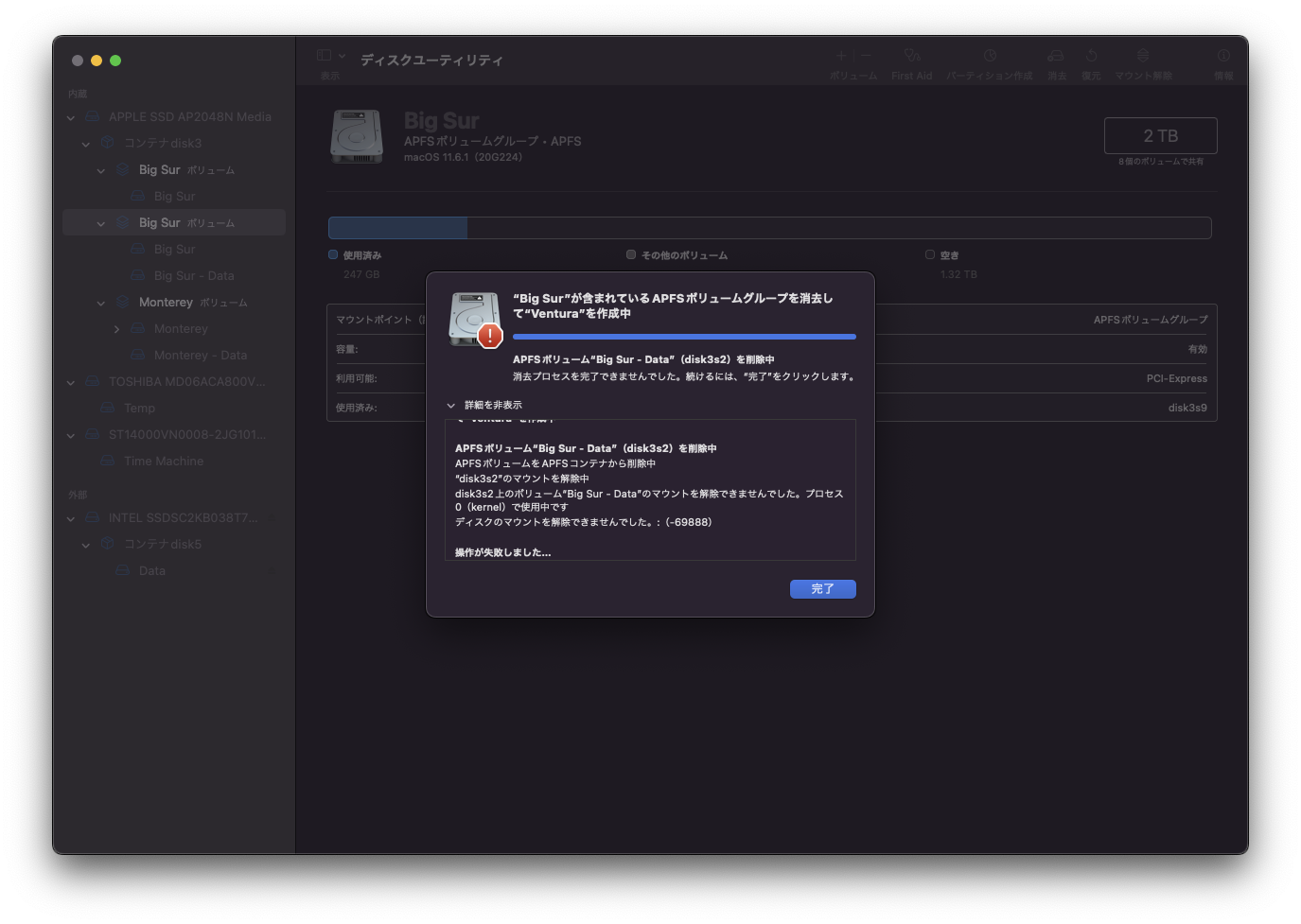Image resolution: width=1301 pixels, height=924 pixels.
Task: Click the erase progress bar in dialog
Action: (x=684, y=336)
